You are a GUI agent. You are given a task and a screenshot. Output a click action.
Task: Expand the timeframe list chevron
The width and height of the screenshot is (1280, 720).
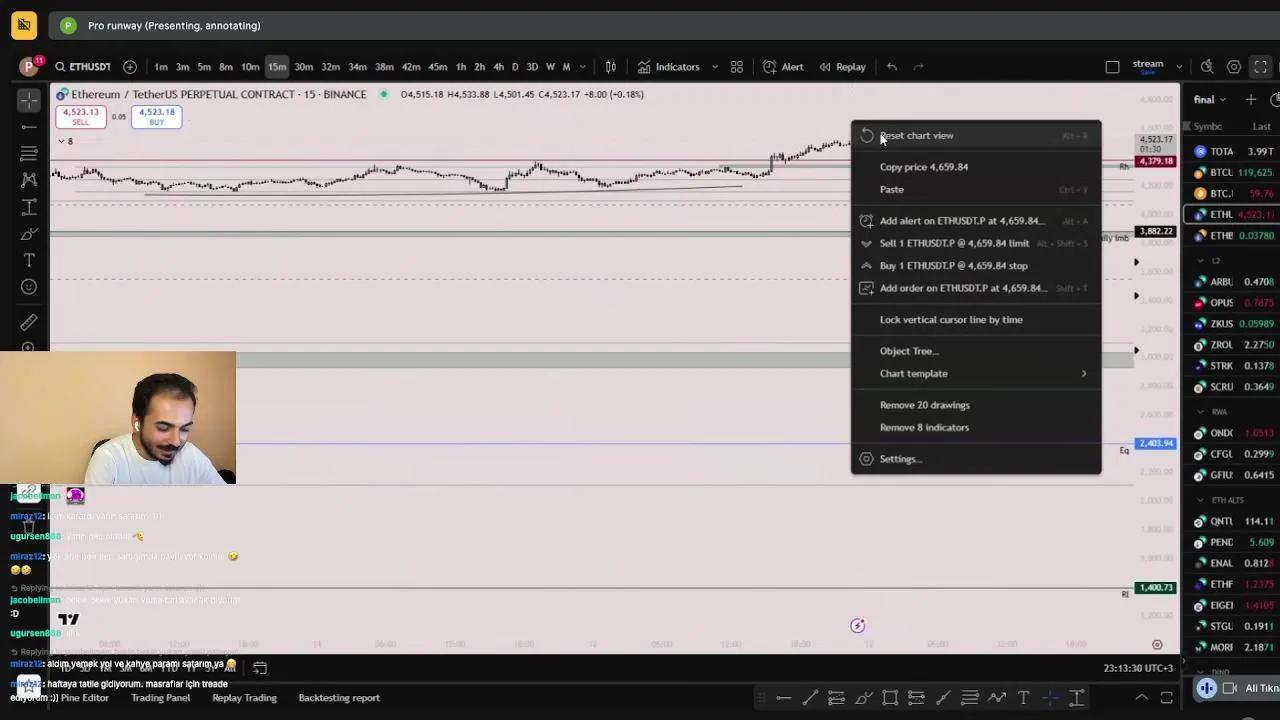[x=583, y=67]
